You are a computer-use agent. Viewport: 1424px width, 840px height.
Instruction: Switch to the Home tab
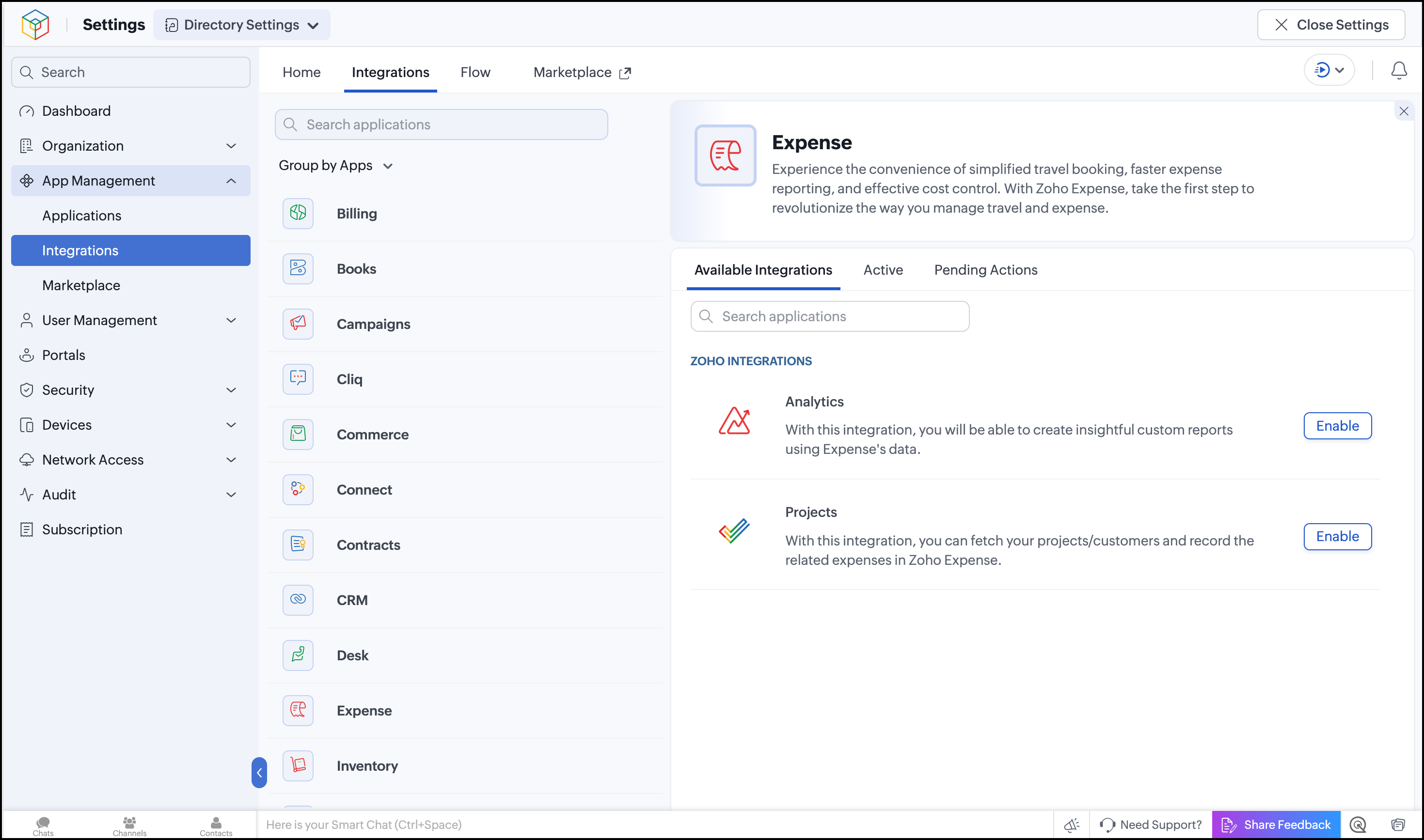point(301,72)
